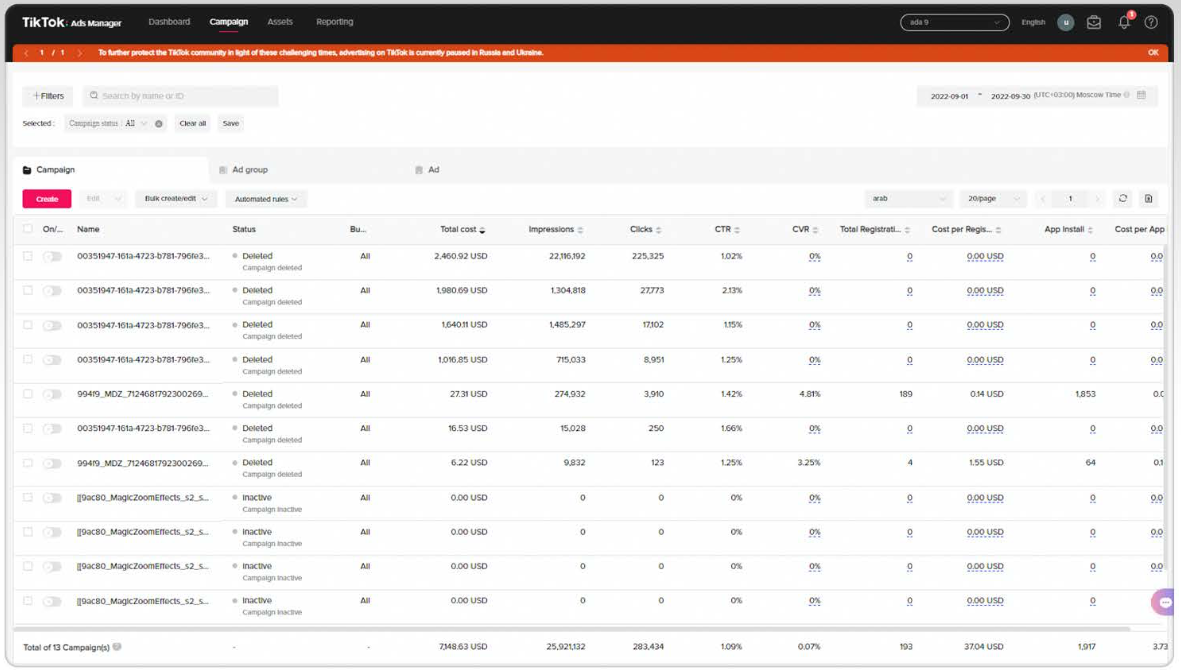Click the Create button
The width and height of the screenshot is (1181, 672).
[x=47, y=199]
